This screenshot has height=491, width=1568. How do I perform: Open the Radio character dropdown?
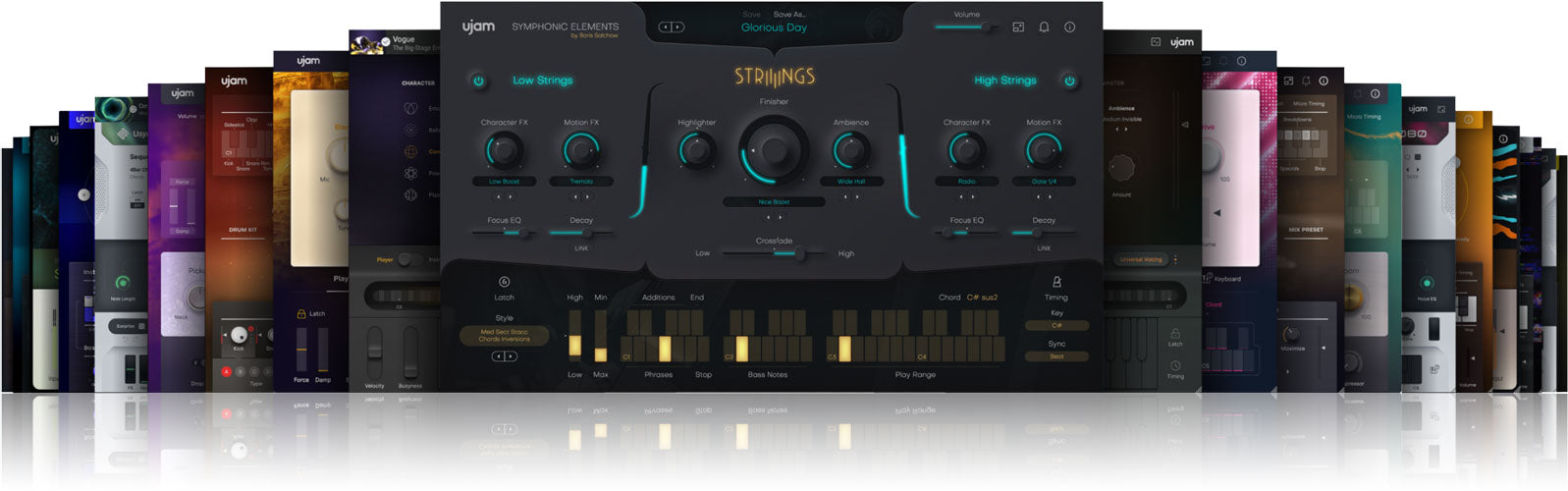[966, 182]
